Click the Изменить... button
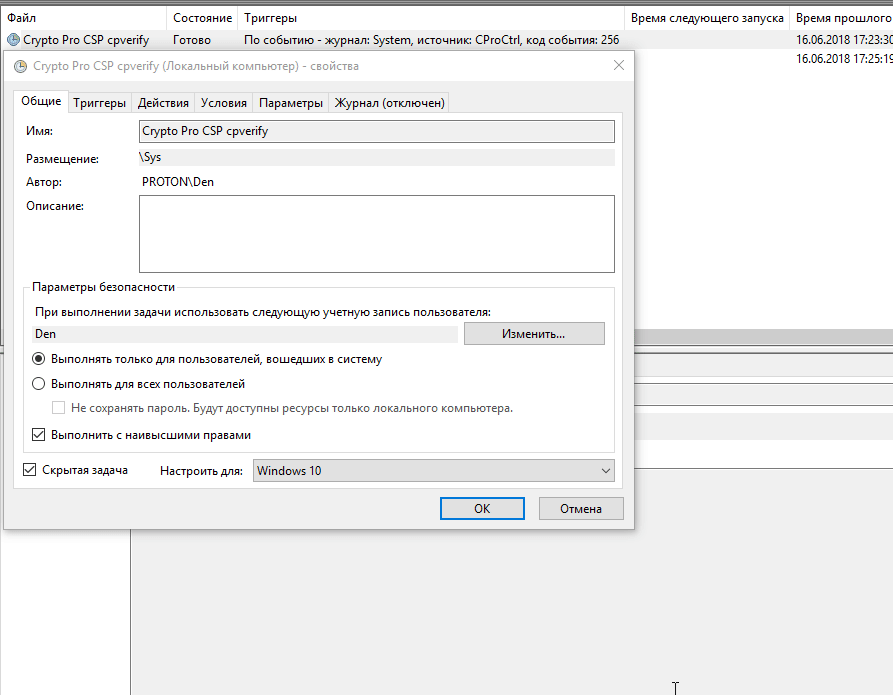Viewport: 893px width, 695px height. click(x=534, y=334)
